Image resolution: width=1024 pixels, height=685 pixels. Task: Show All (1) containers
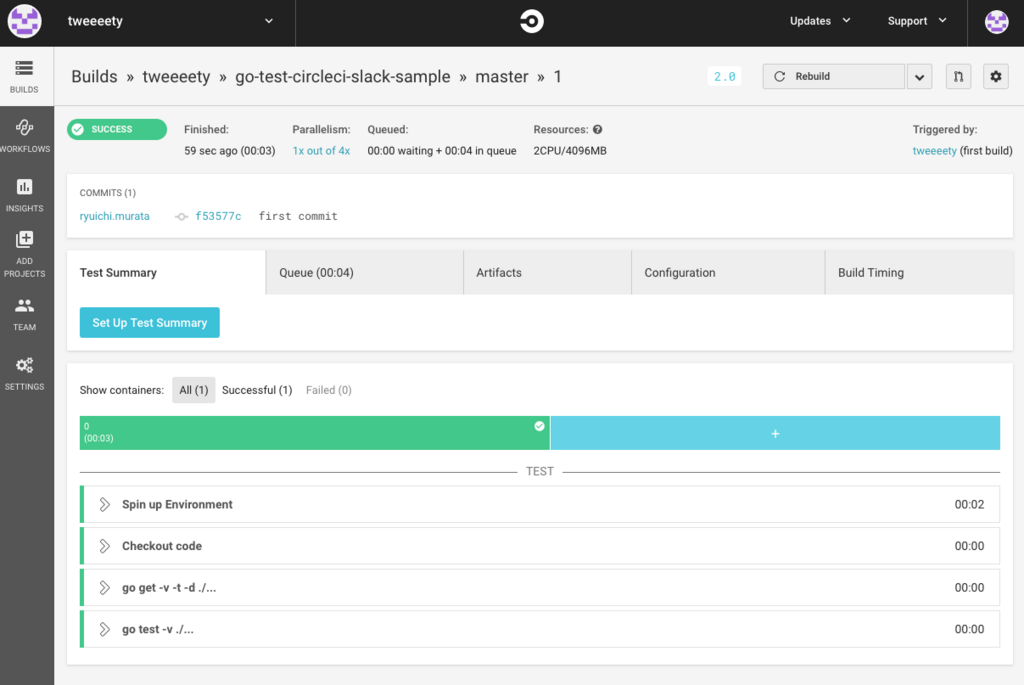194,390
